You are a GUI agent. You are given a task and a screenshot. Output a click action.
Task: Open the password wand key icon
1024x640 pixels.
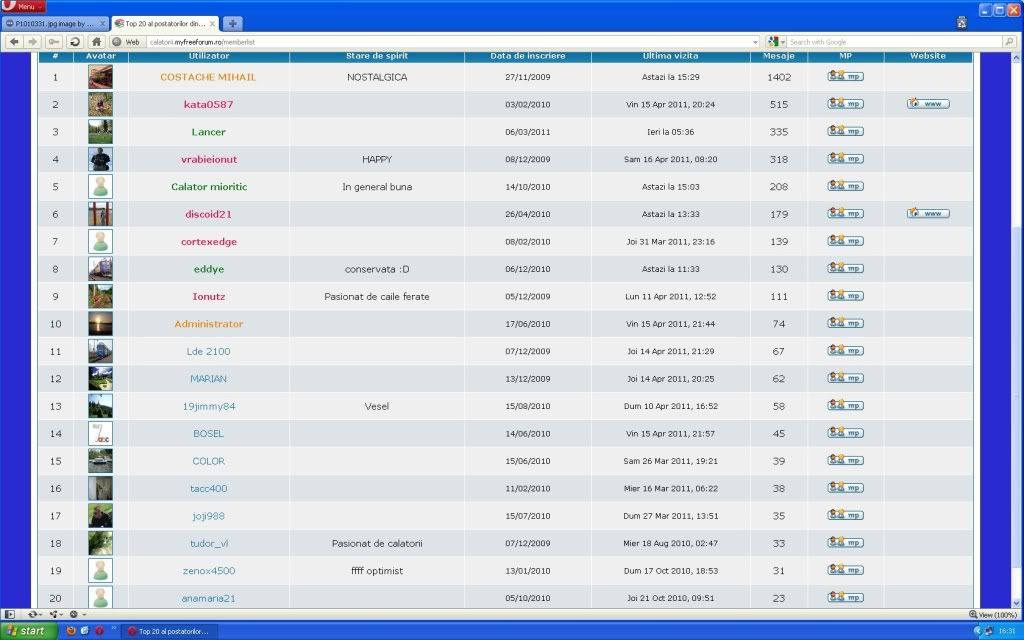coord(54,42)
